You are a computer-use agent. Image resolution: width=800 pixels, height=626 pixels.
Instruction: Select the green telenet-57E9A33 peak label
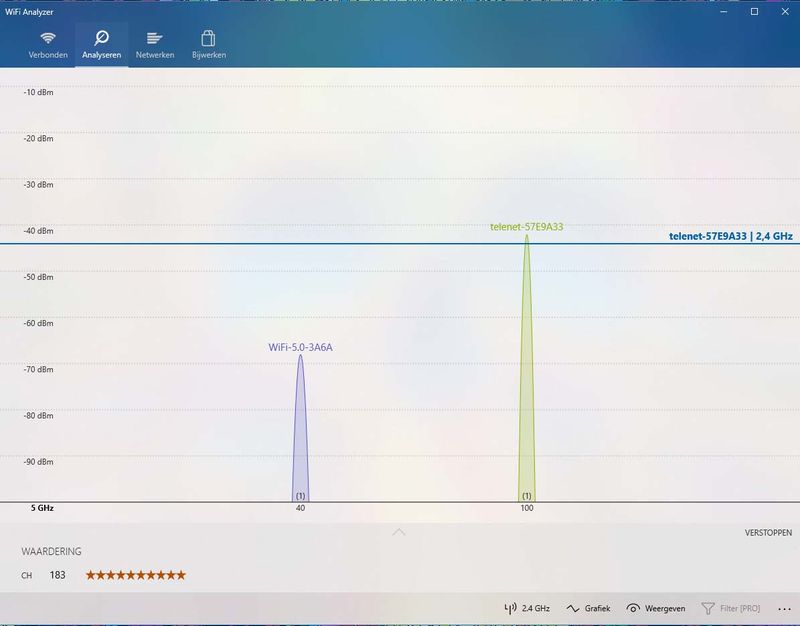[x=526, y=226]
